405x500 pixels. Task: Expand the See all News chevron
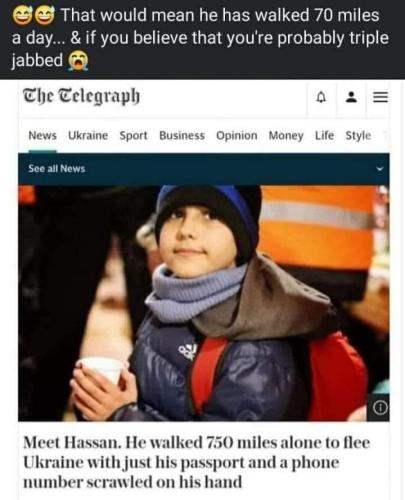pyautogui.click(x=380, y=169)
